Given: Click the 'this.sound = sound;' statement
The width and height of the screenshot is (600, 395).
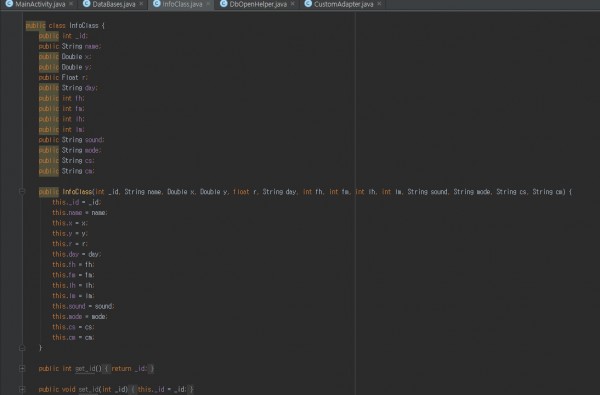Looking at the screenshot, I should click(83, 306).
